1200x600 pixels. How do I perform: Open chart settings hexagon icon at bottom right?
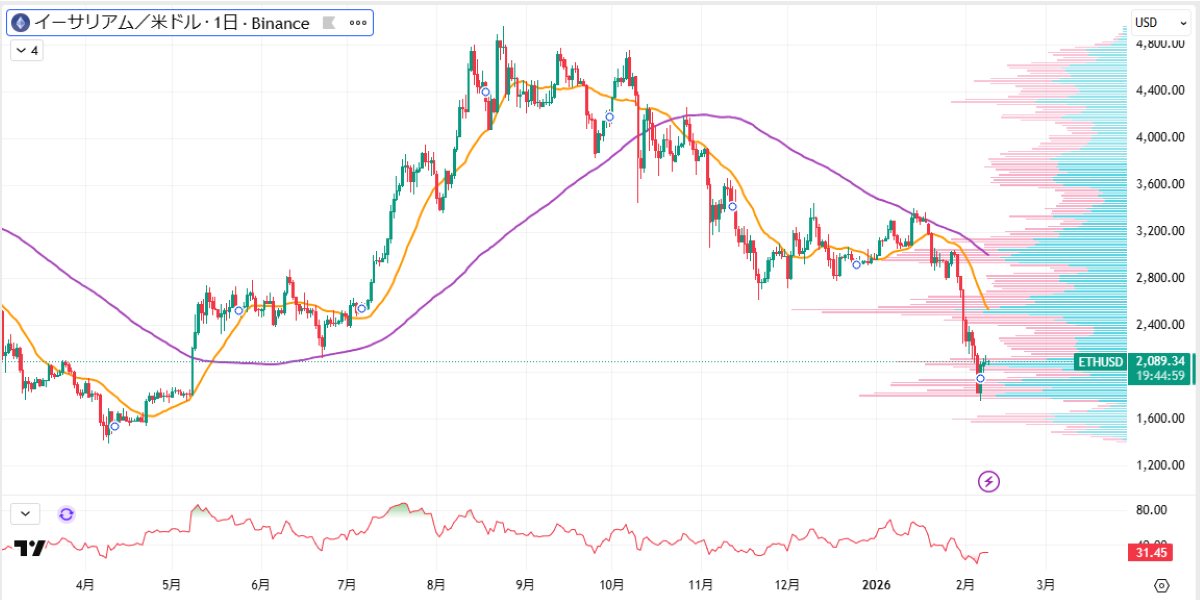pyautogui.click(x=1161, y=585)
